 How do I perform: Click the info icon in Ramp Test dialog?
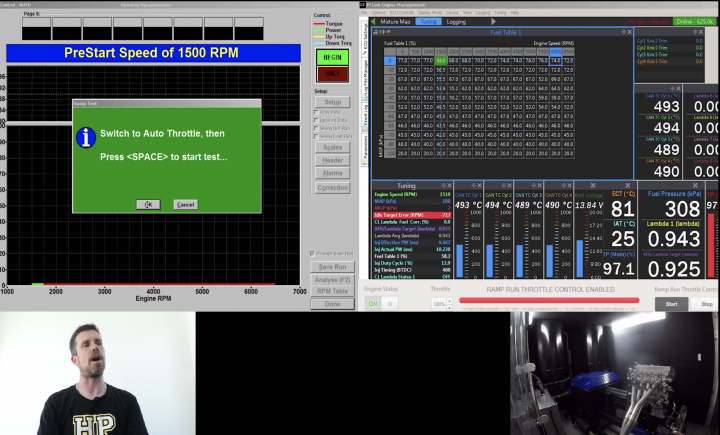[x=86, y=138]
